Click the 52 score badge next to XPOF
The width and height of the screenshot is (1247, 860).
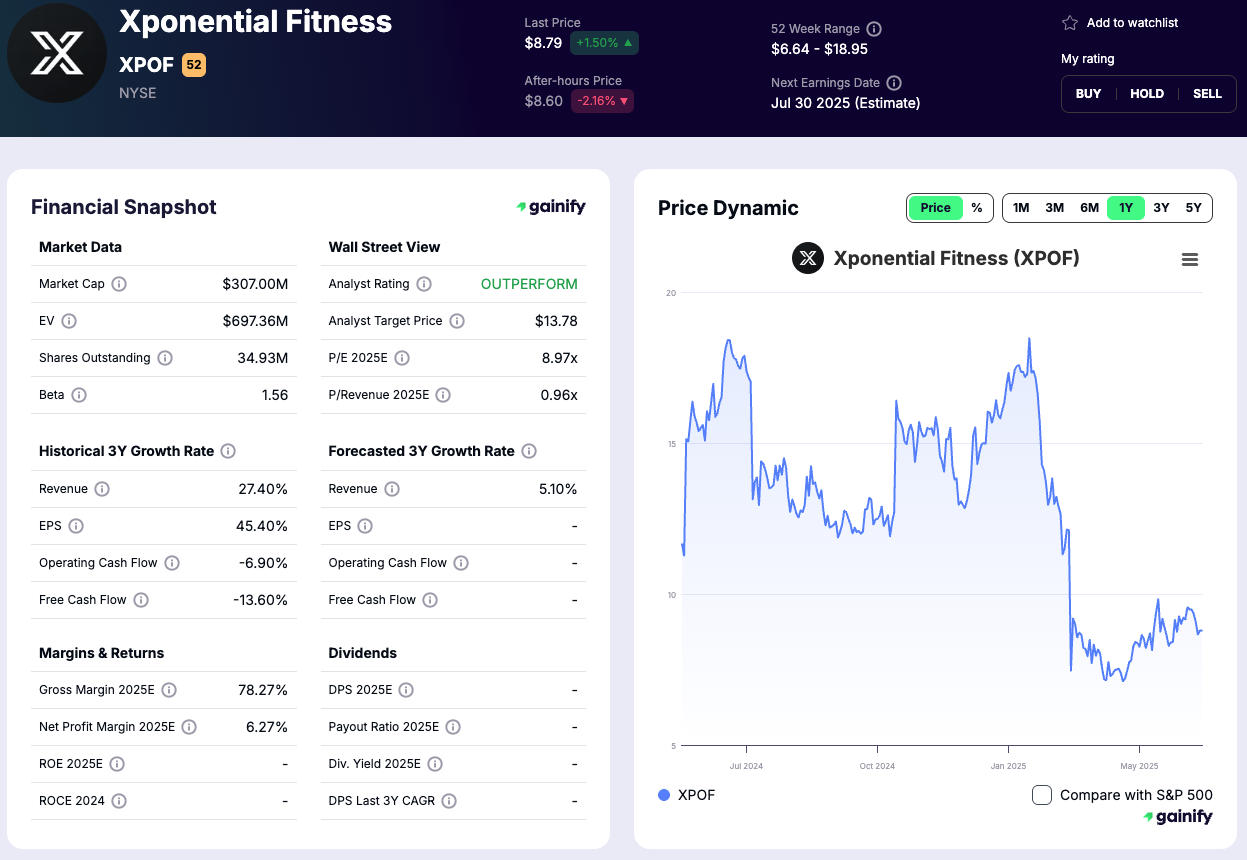tap(194, 66)
